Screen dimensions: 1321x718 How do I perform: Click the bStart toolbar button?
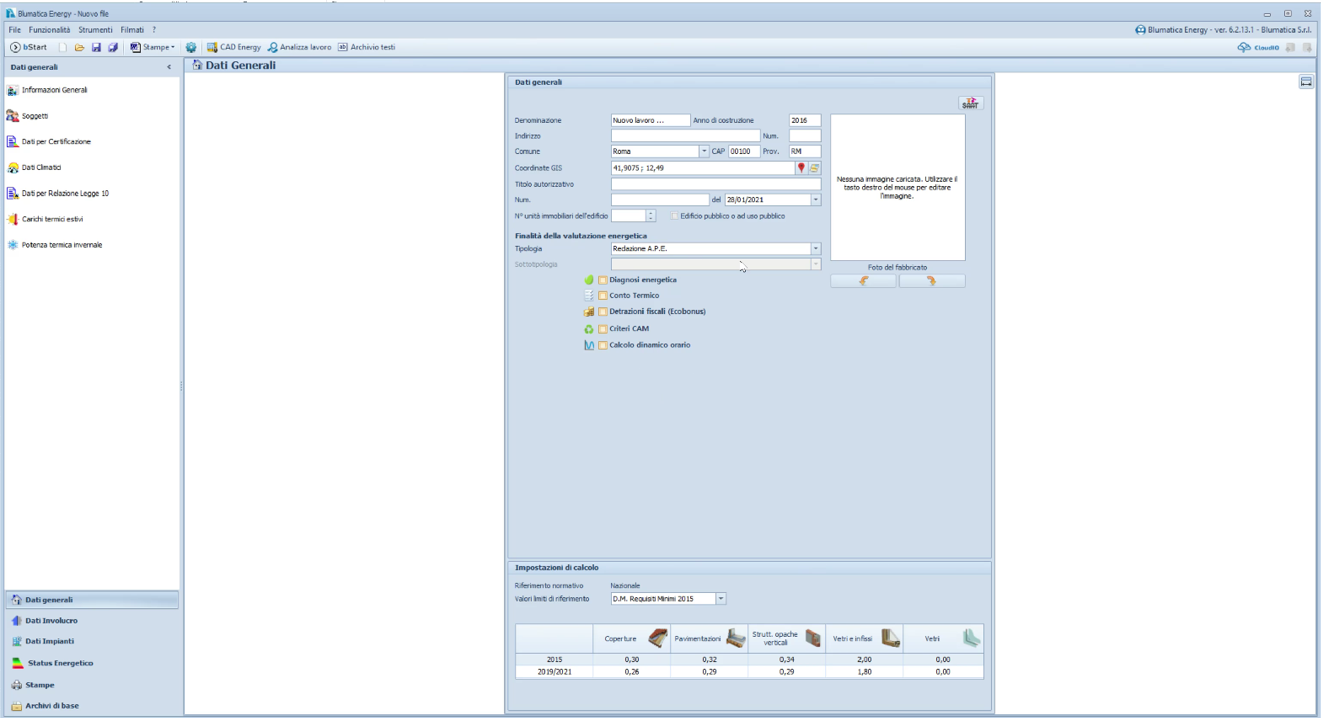click(x=29, y=47)
